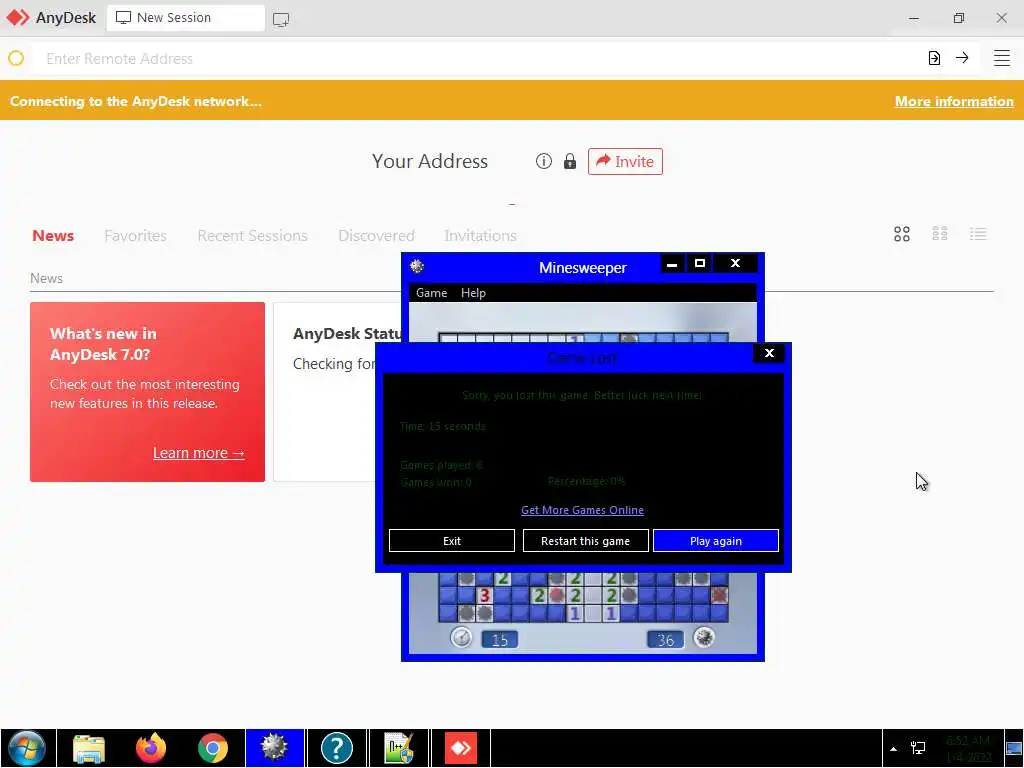This screenshot has height=768, width=1024.
Task: Click the file transfer icon beside address bar
Action: [x=935, y=58]
